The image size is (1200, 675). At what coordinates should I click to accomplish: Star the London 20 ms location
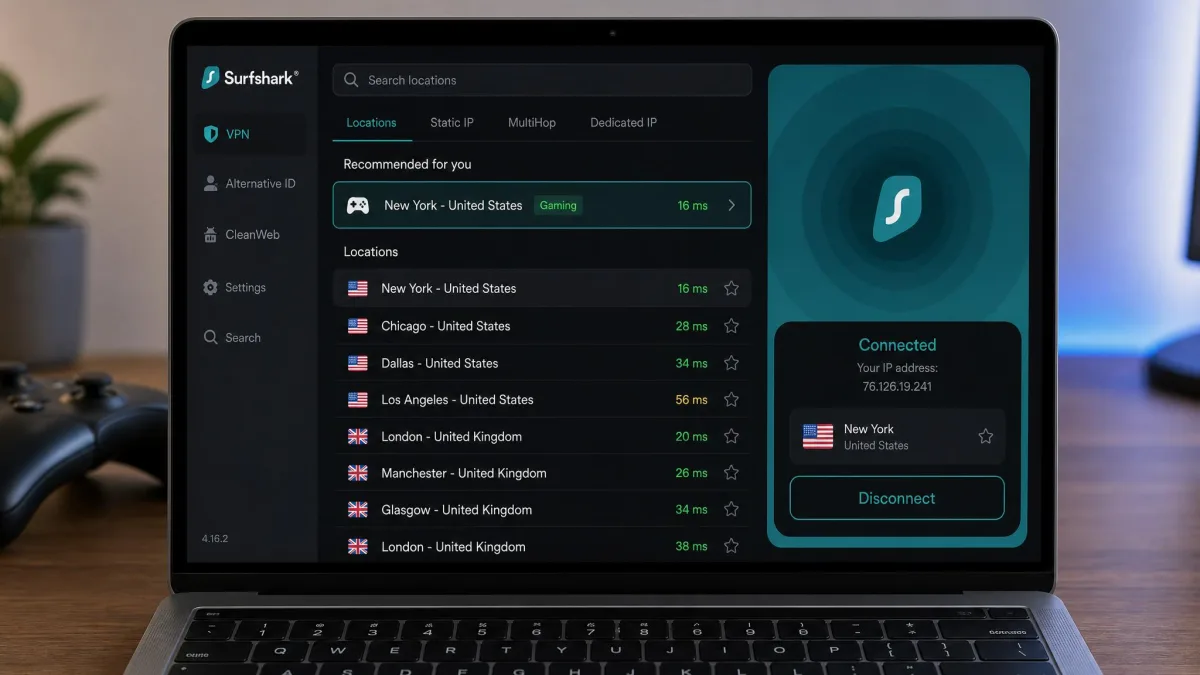pyautogui.click(x=731, y=436)
